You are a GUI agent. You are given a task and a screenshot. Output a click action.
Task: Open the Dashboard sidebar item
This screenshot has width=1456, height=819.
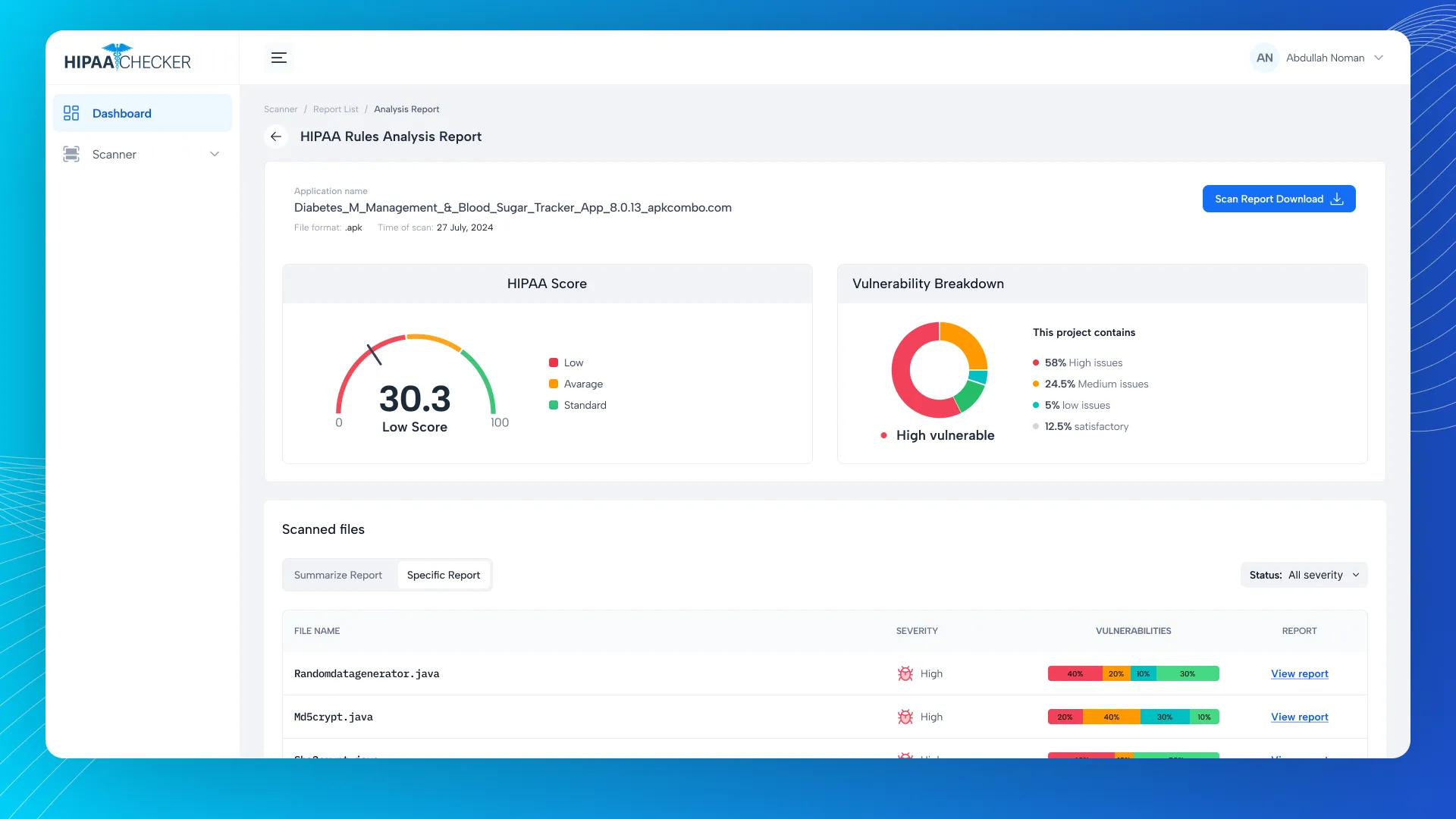coord(143,113)
